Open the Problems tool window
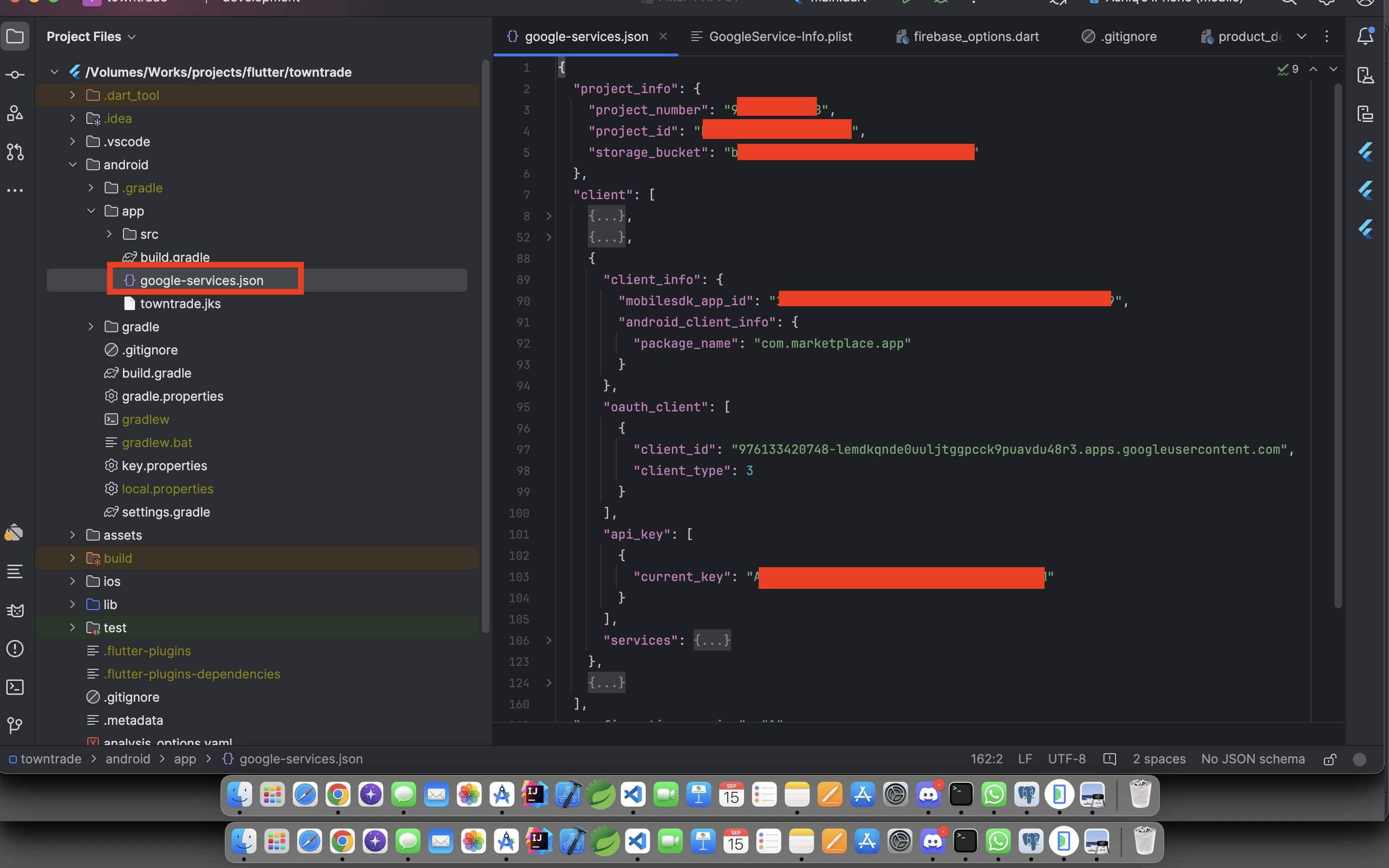Screen dimensions: 1389x868 (x=15, y=649)
